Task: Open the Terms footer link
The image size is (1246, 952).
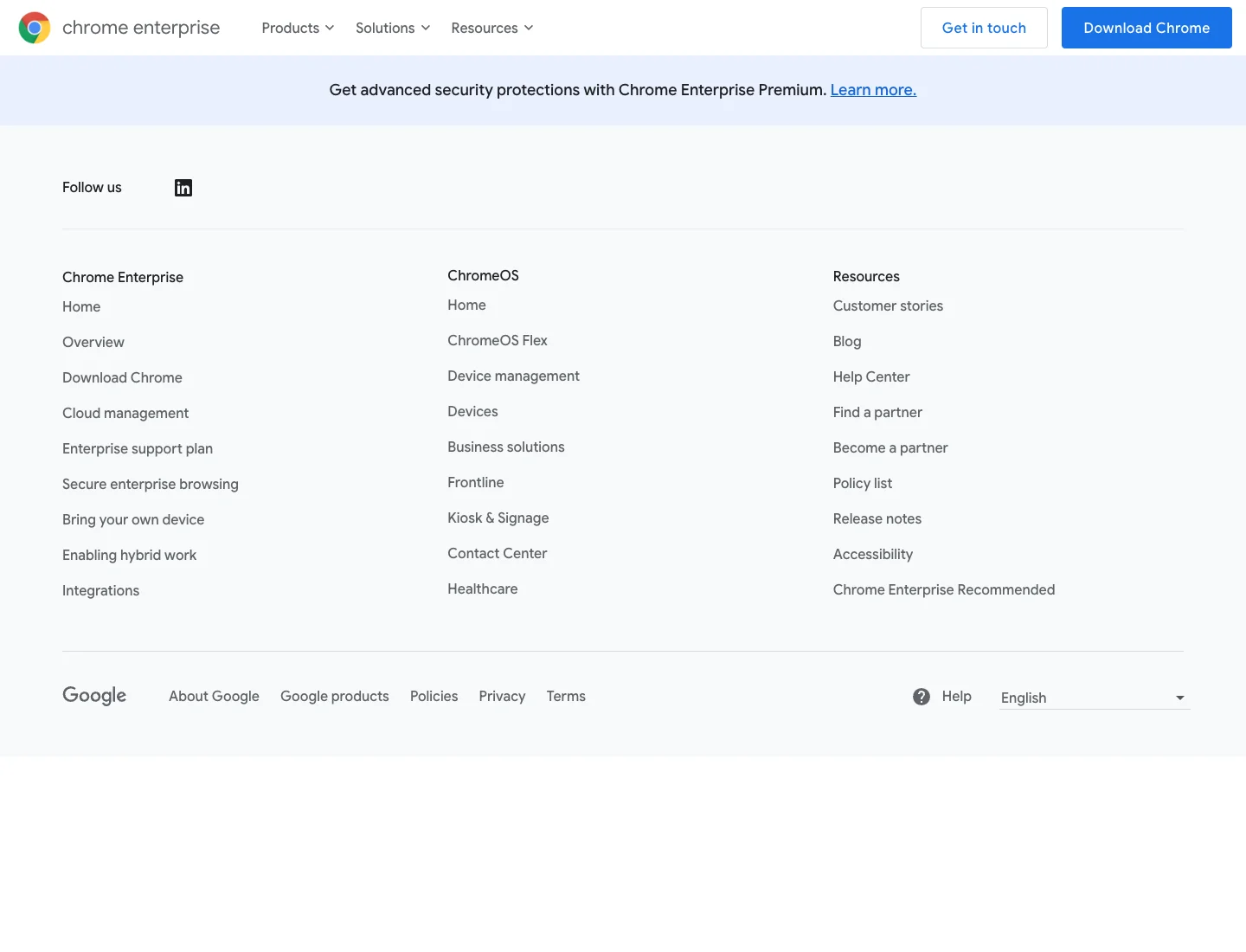Action: [x=566, y=696]
